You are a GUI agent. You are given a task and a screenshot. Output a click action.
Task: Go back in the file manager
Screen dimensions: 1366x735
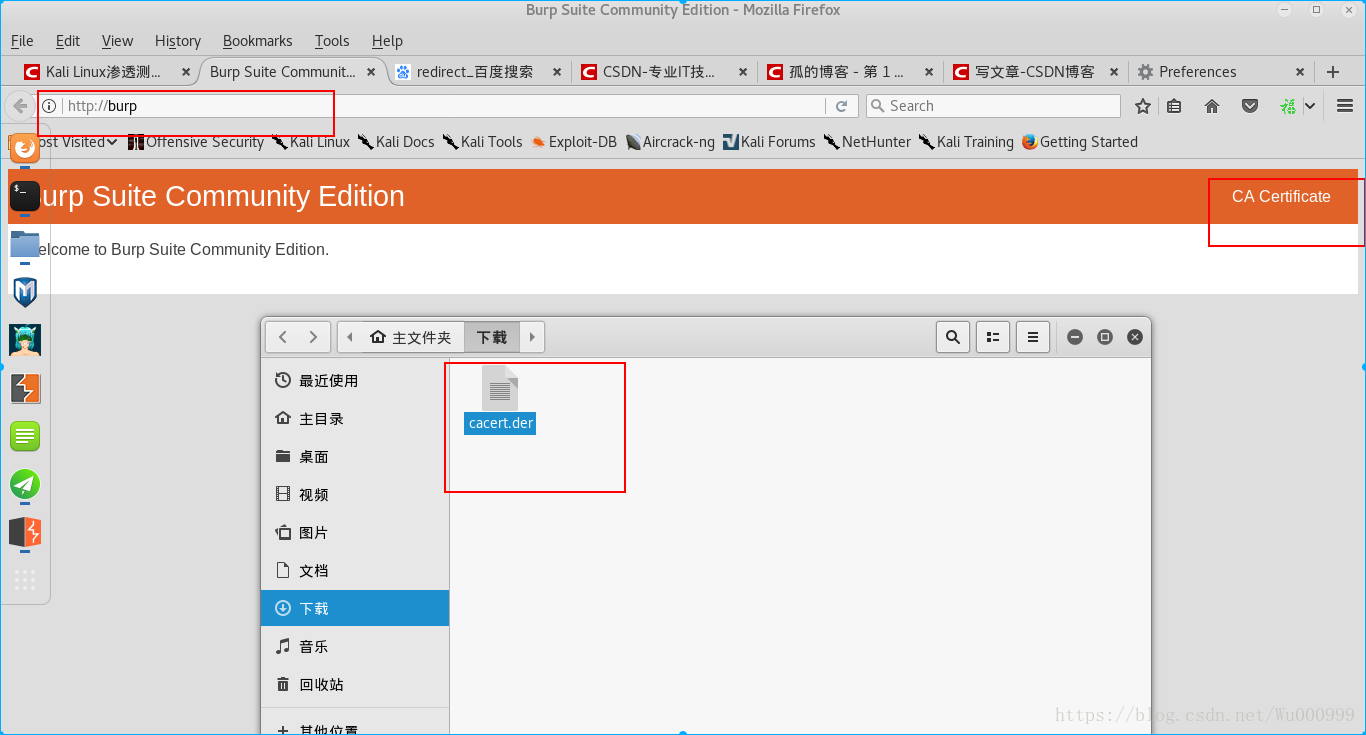pyautogui.click(x=283, y=337)
